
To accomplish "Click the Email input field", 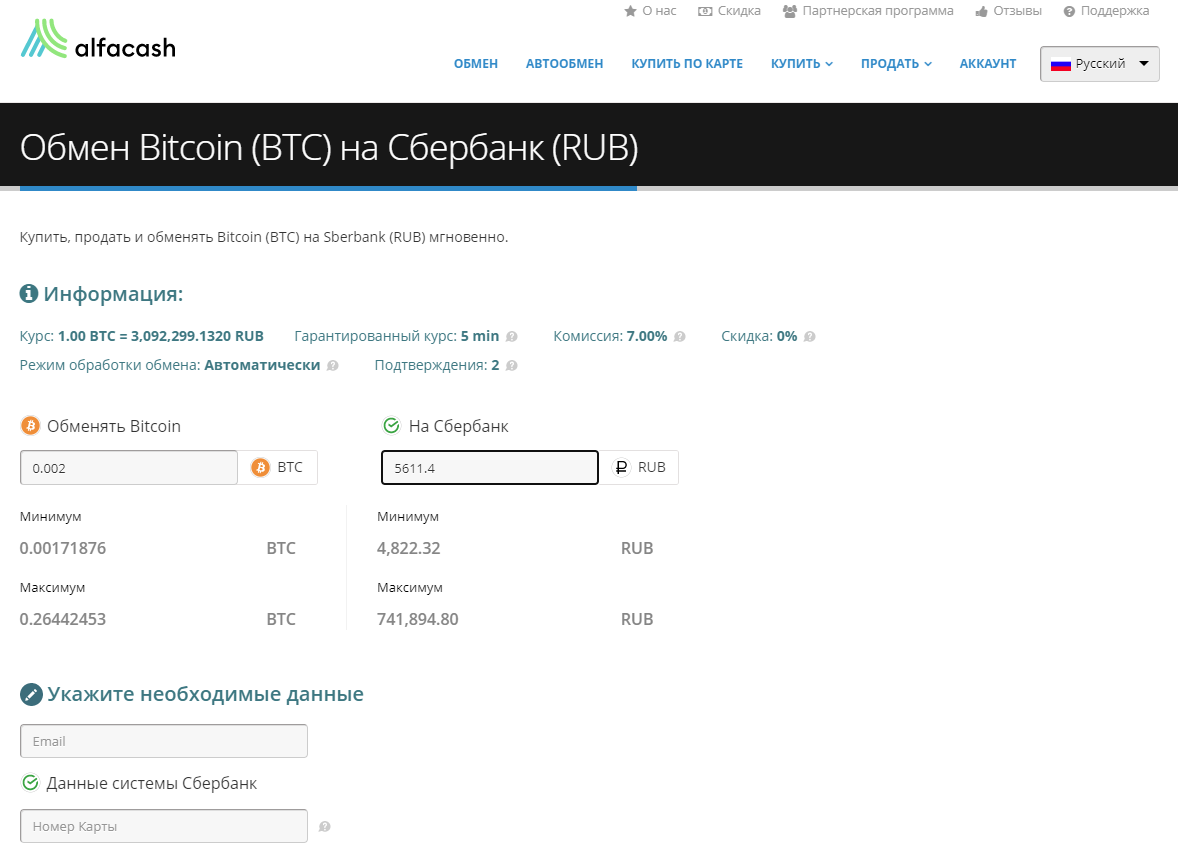I will point(164,741).
